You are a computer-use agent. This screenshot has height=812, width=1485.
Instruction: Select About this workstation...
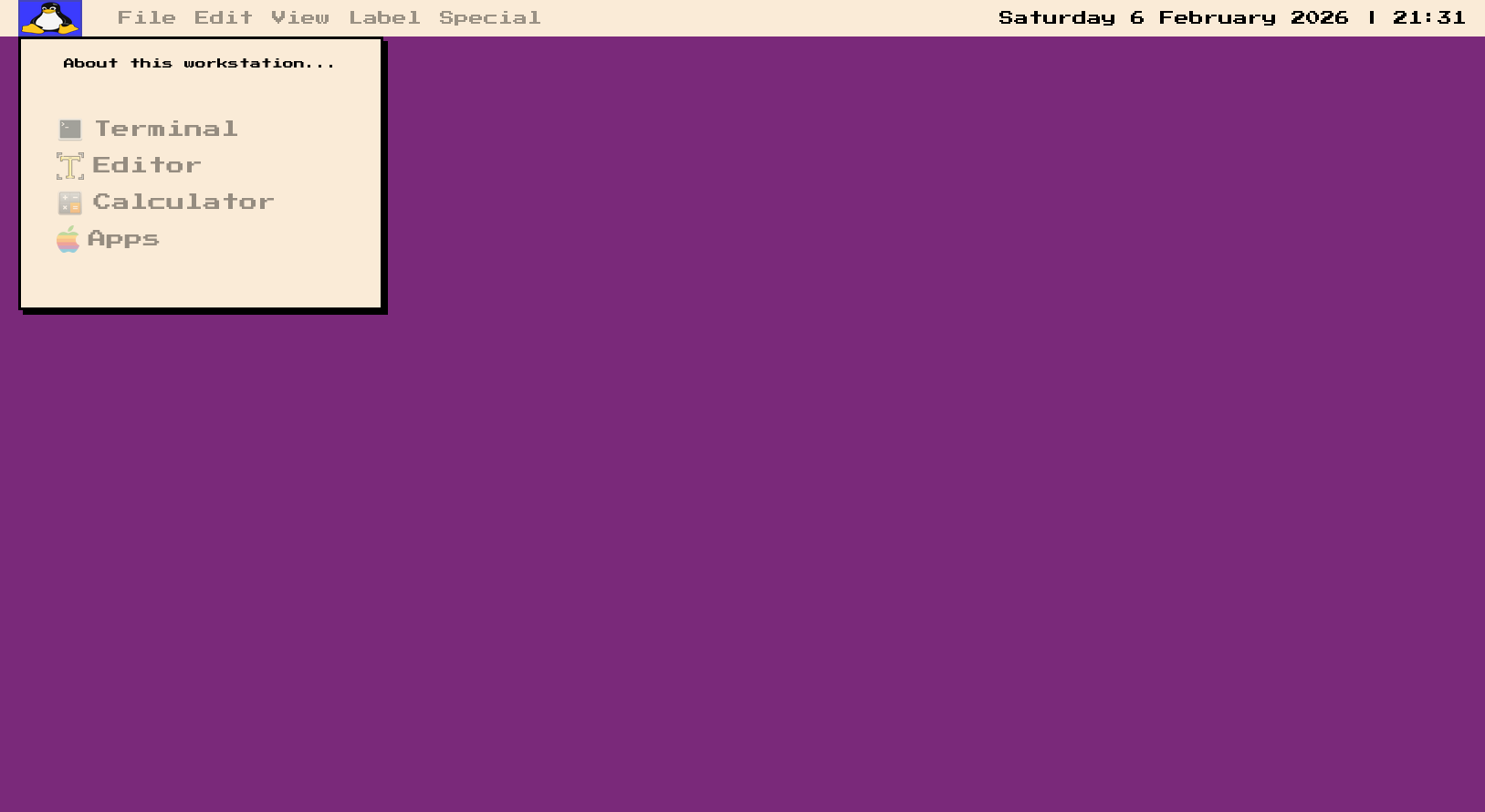coord(199,63)
